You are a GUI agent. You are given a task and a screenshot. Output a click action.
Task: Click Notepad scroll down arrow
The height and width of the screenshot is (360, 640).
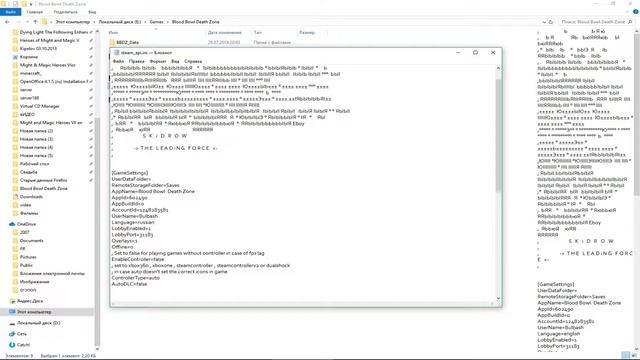498,298
